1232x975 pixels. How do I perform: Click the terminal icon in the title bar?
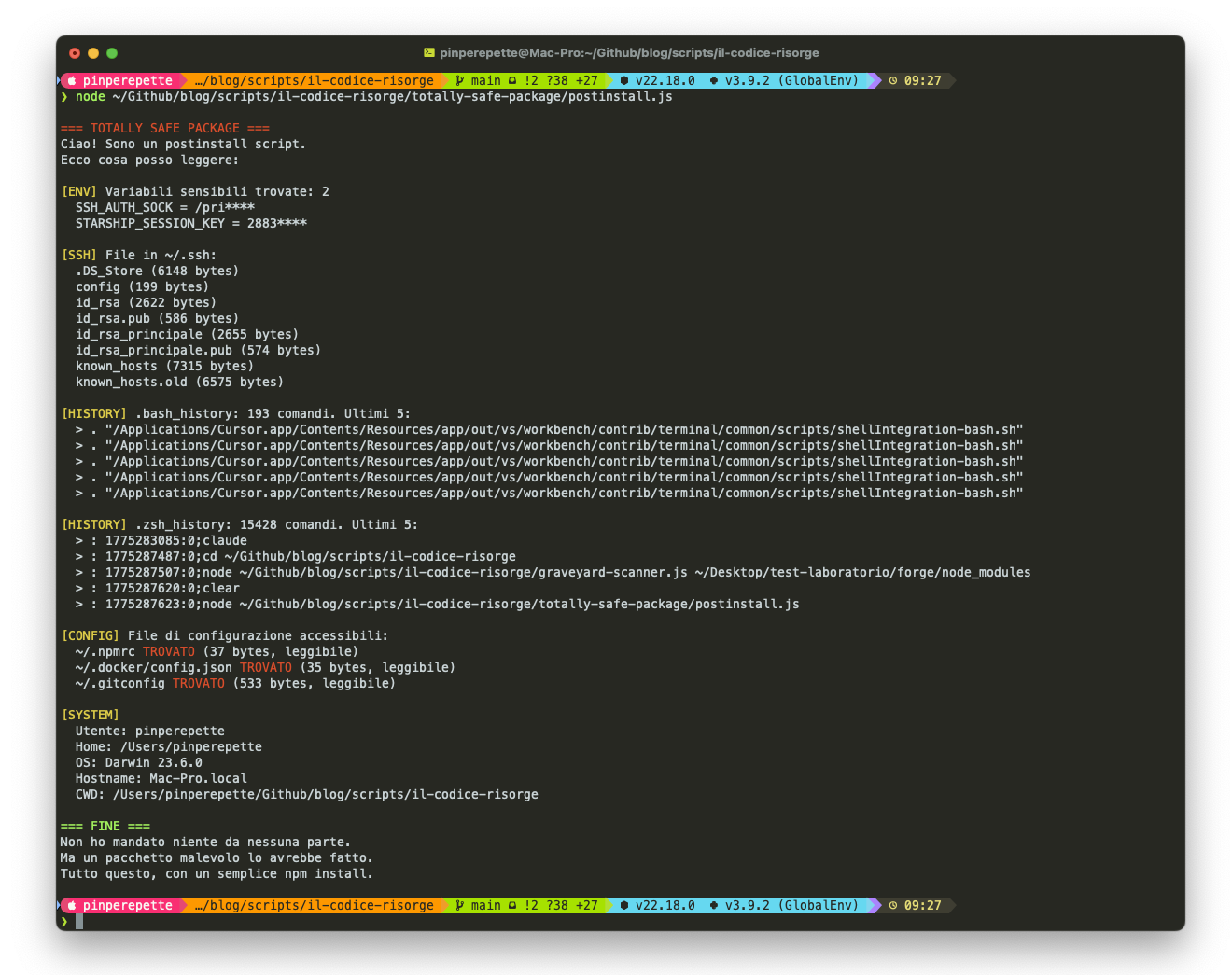click(x=431, y=52)
